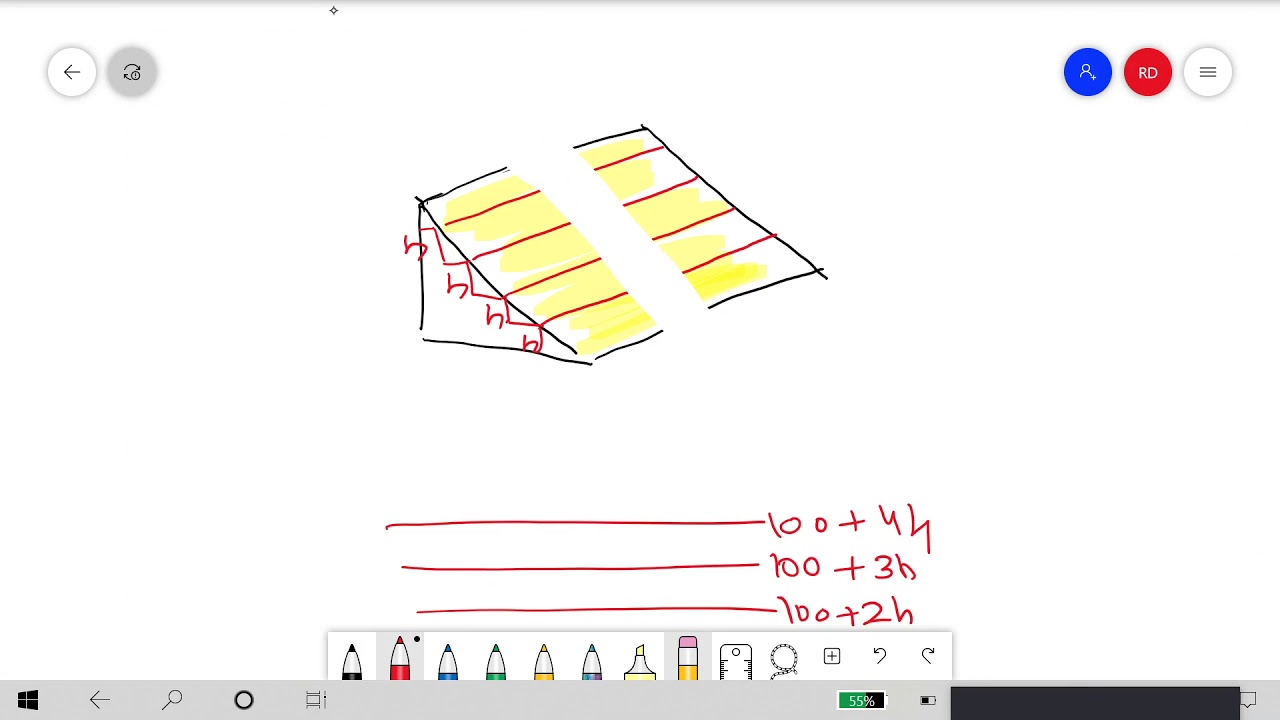Select the red pen tool
This screenshot has width=1280, height=720.
tap(400, 658)
